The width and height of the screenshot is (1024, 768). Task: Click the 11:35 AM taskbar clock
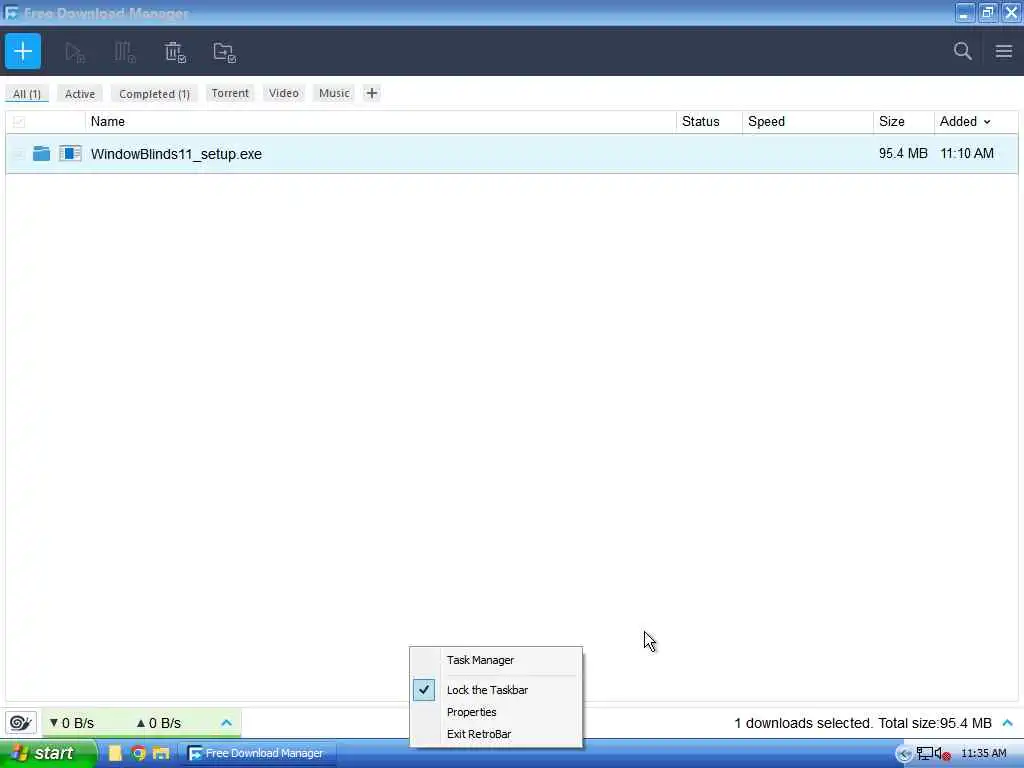[x=984, y=754]
